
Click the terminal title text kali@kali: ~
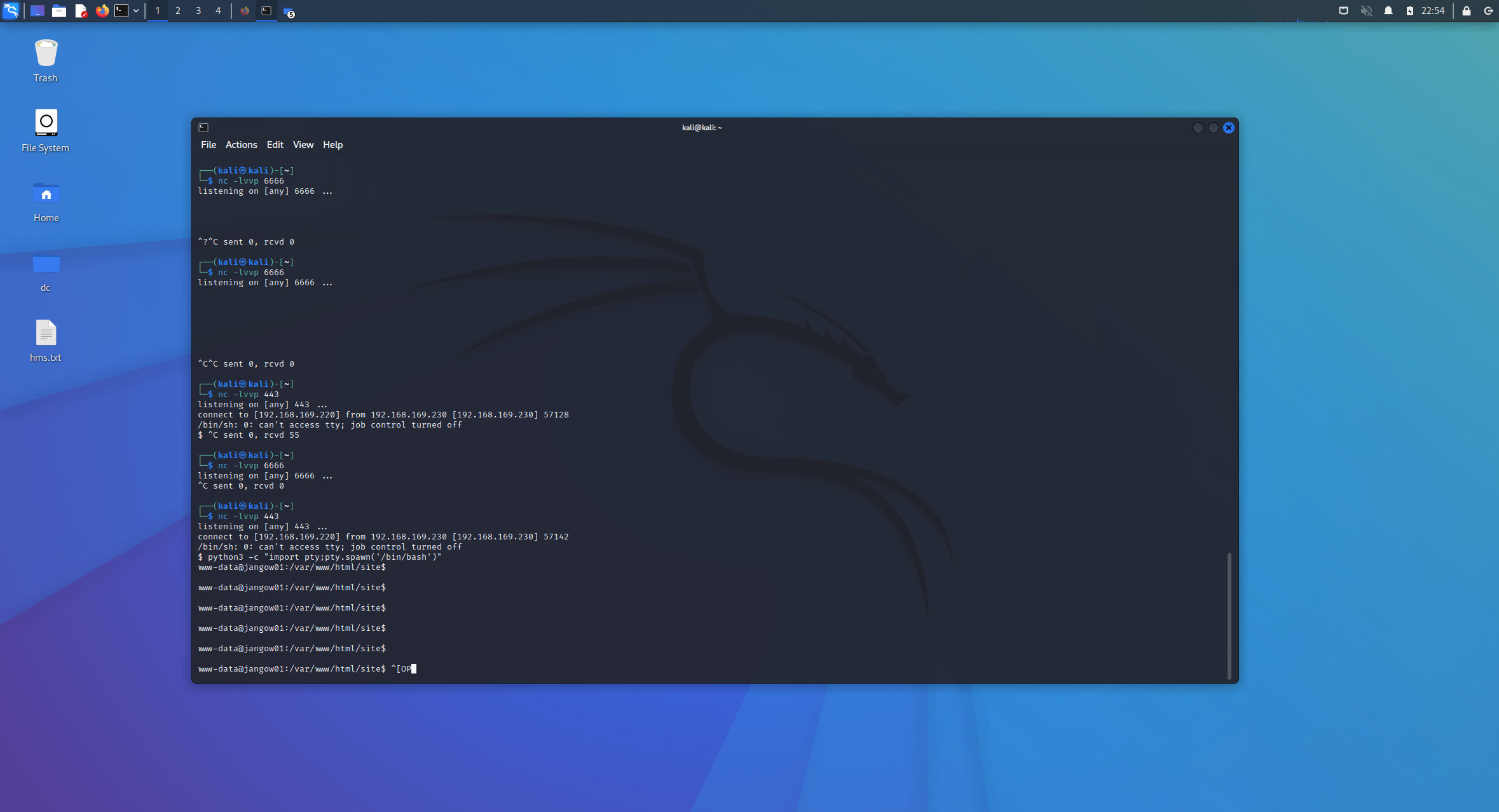(x=702, y=128)
